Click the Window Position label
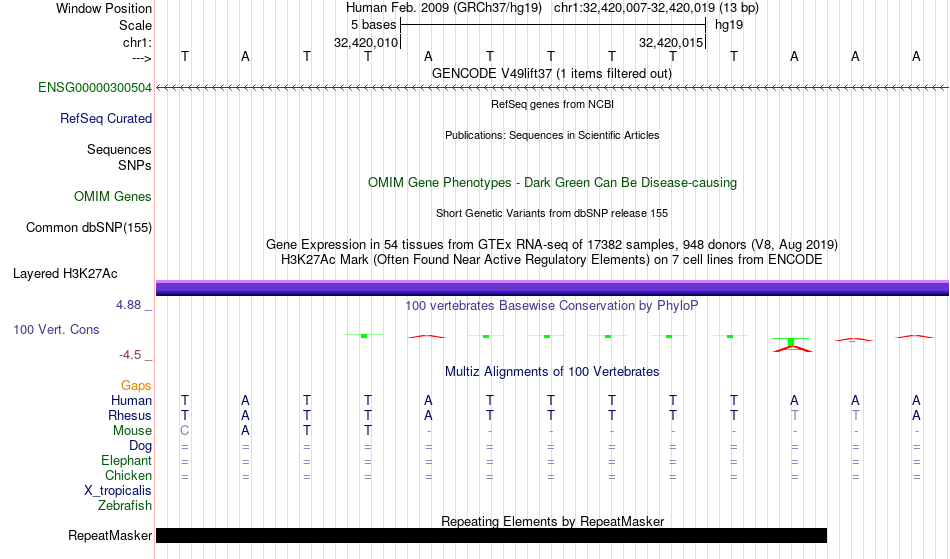Screen dimensions: 950x559 (104, 8)
